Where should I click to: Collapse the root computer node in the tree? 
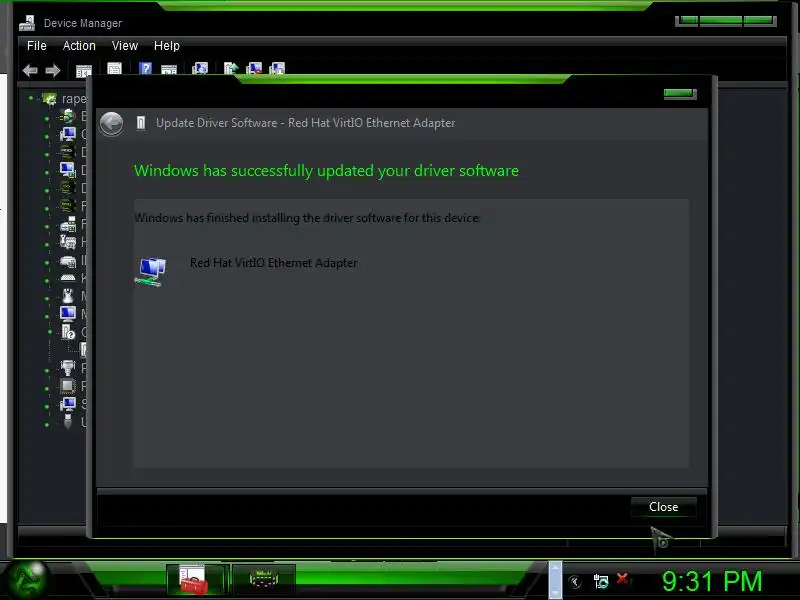coord(31,98)
